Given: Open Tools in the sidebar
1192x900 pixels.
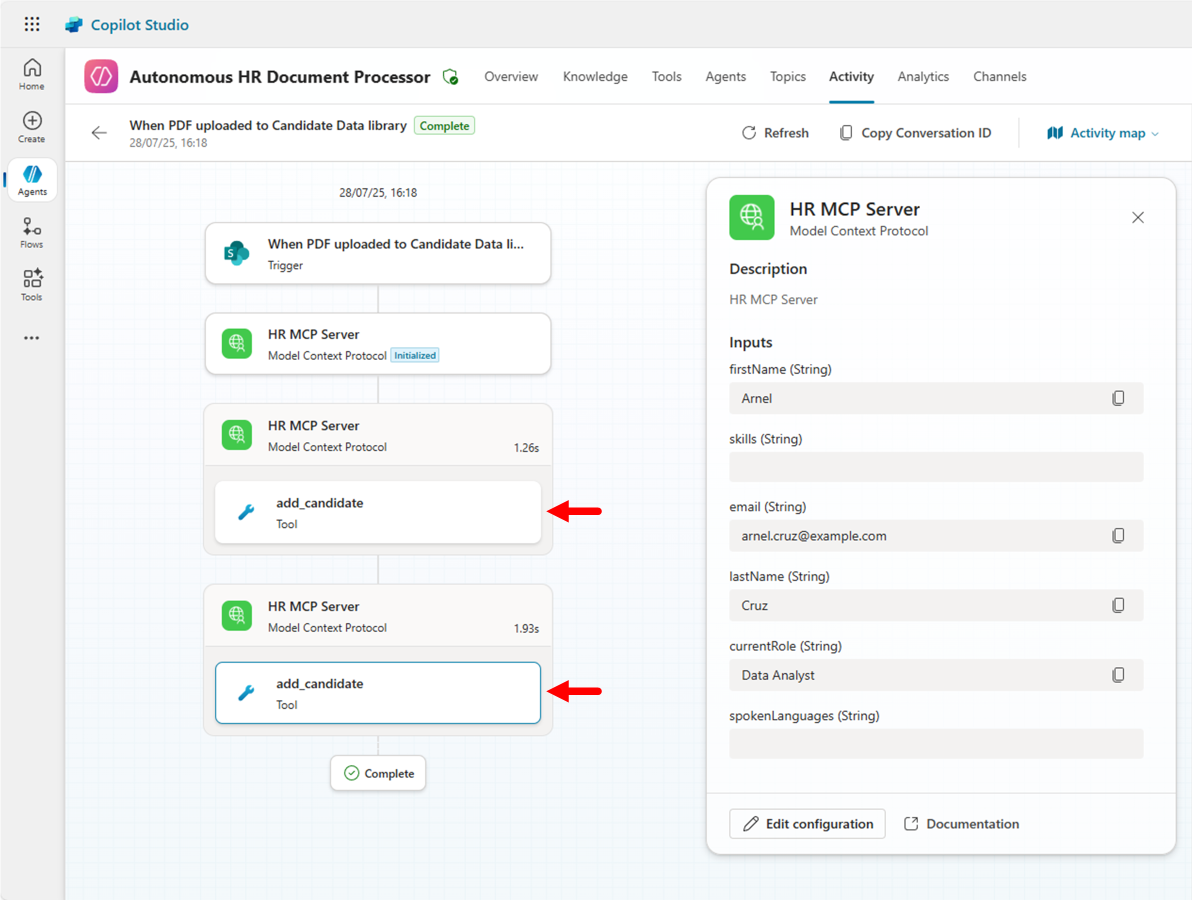Looking at the screenshot, I should 32,285.
